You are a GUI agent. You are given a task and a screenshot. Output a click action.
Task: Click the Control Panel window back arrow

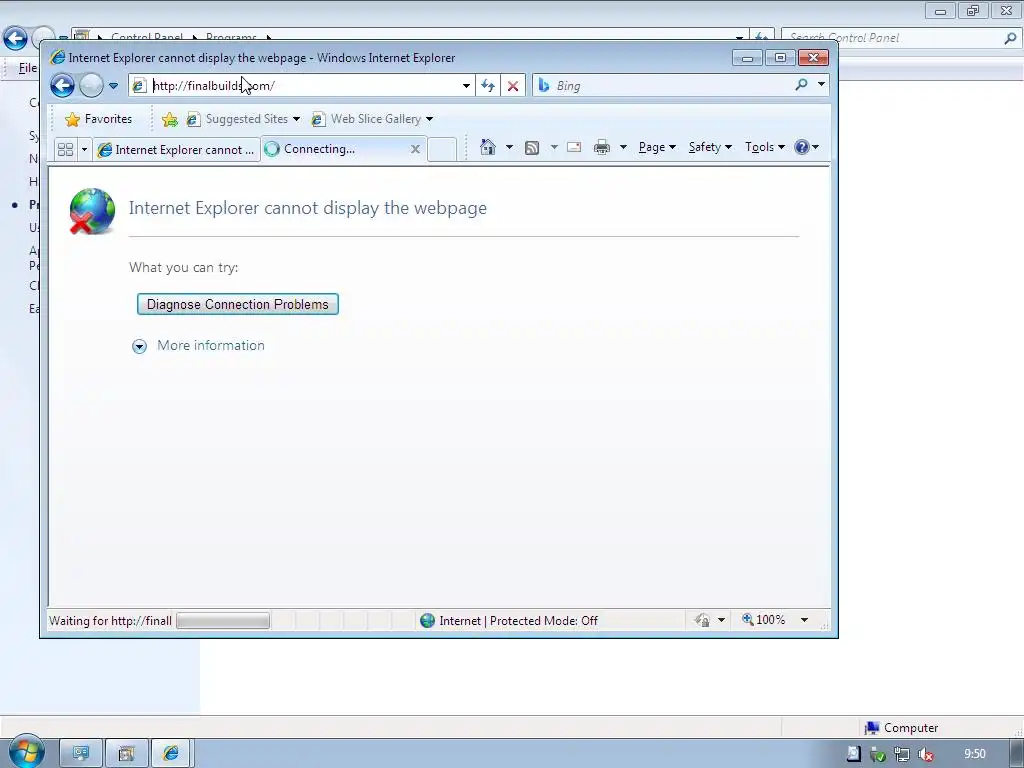point(15,38)
